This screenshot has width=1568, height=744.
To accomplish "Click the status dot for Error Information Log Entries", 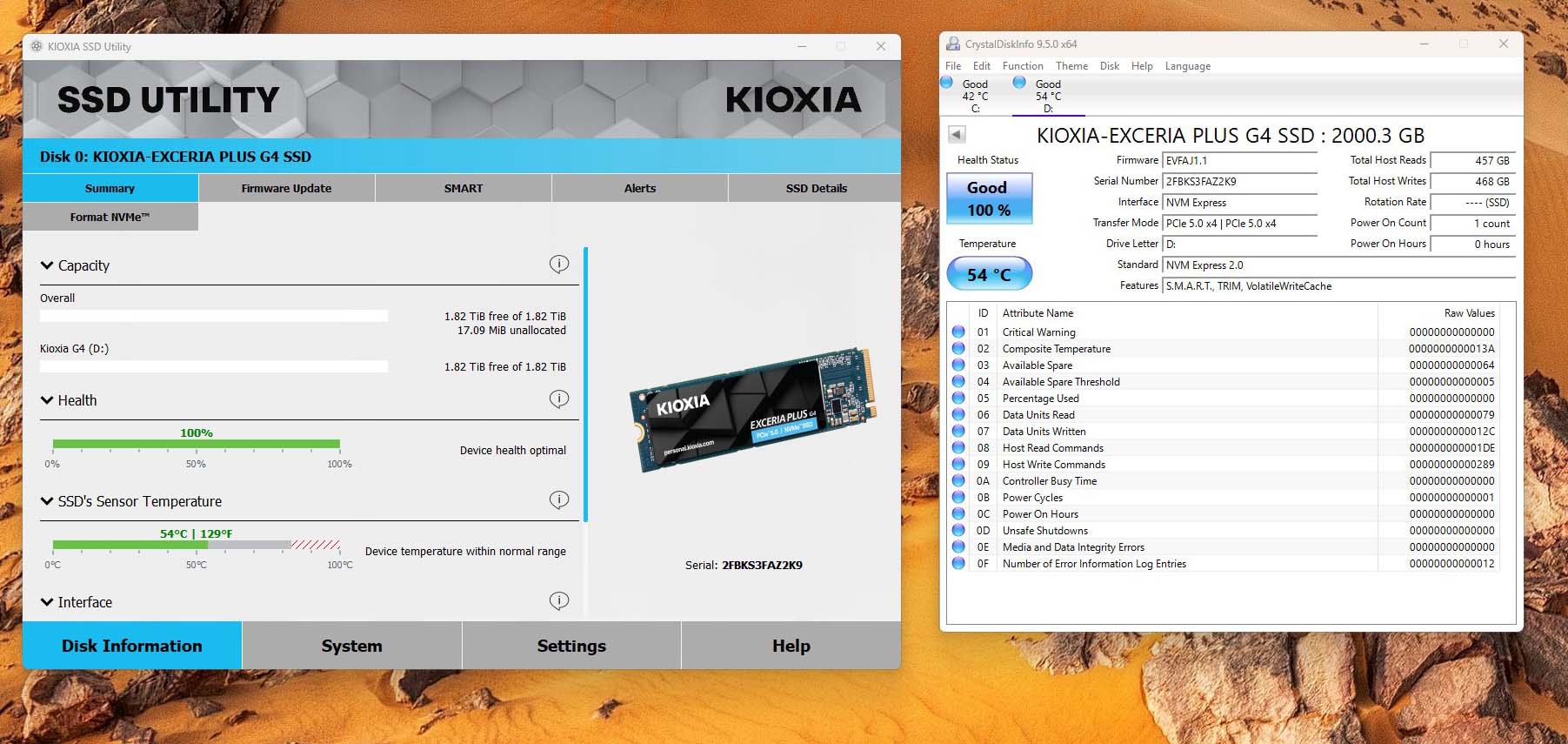I will pyautogui.click(x=958, y=563).
